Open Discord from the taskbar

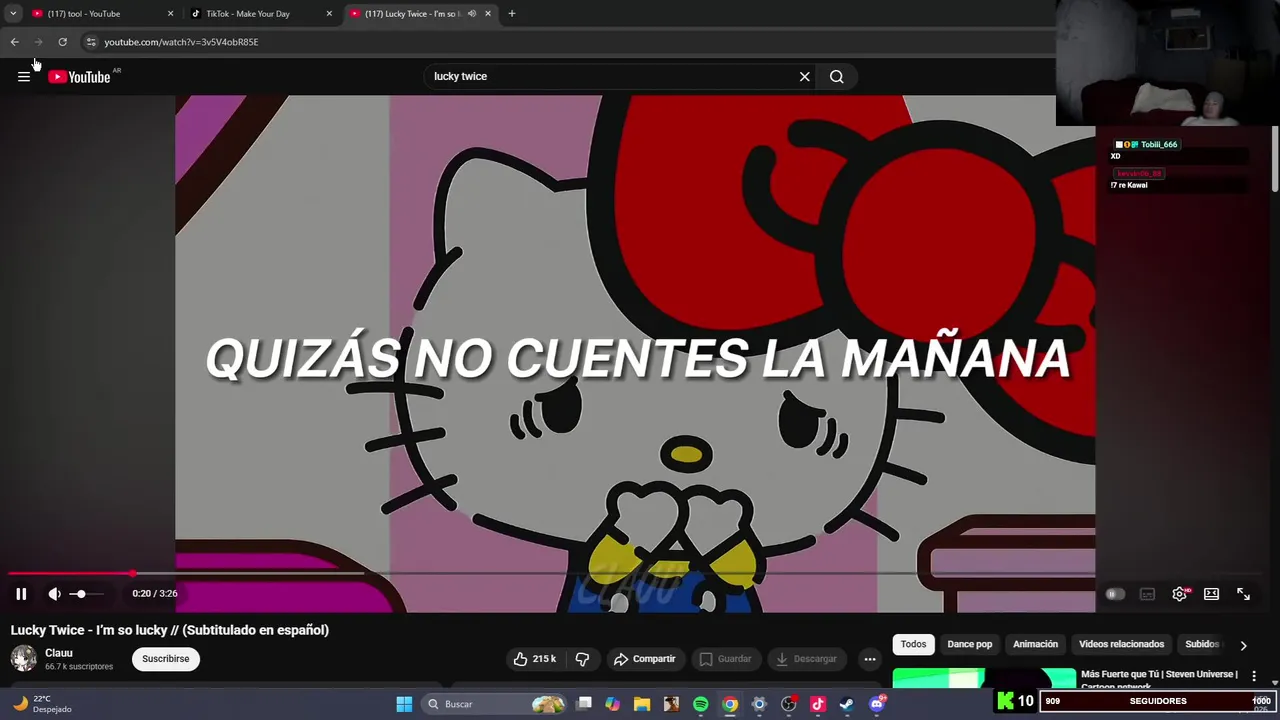(x=877, y=704)
